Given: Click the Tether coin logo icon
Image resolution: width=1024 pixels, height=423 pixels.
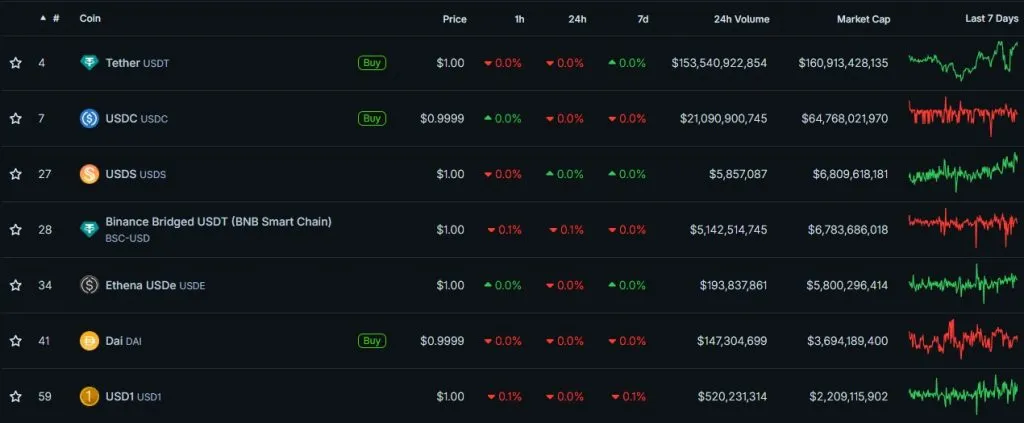Looking at the screenshot, I should 89,63.
